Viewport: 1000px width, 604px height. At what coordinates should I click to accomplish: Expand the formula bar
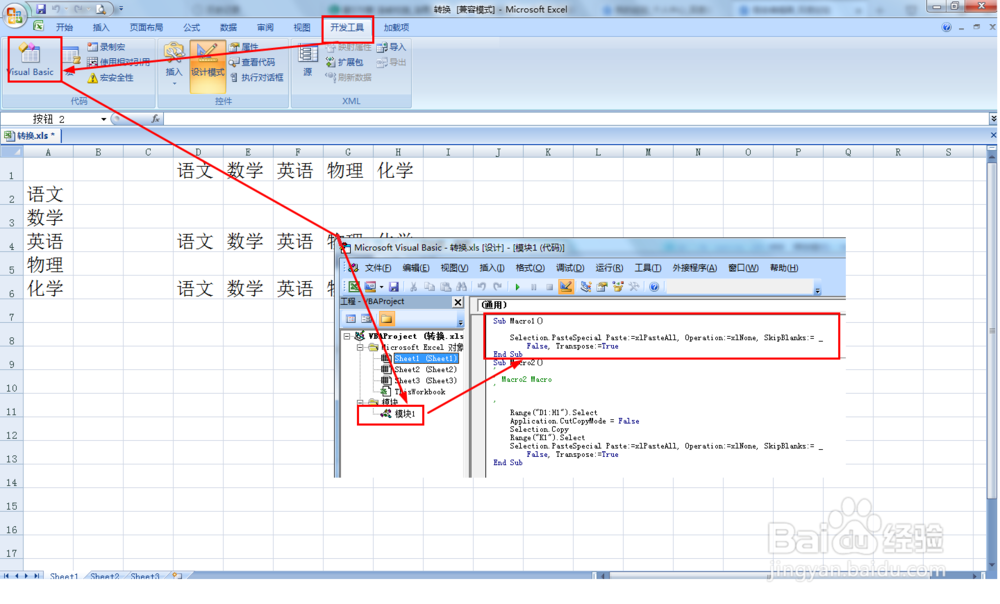(x=993, y=119)
